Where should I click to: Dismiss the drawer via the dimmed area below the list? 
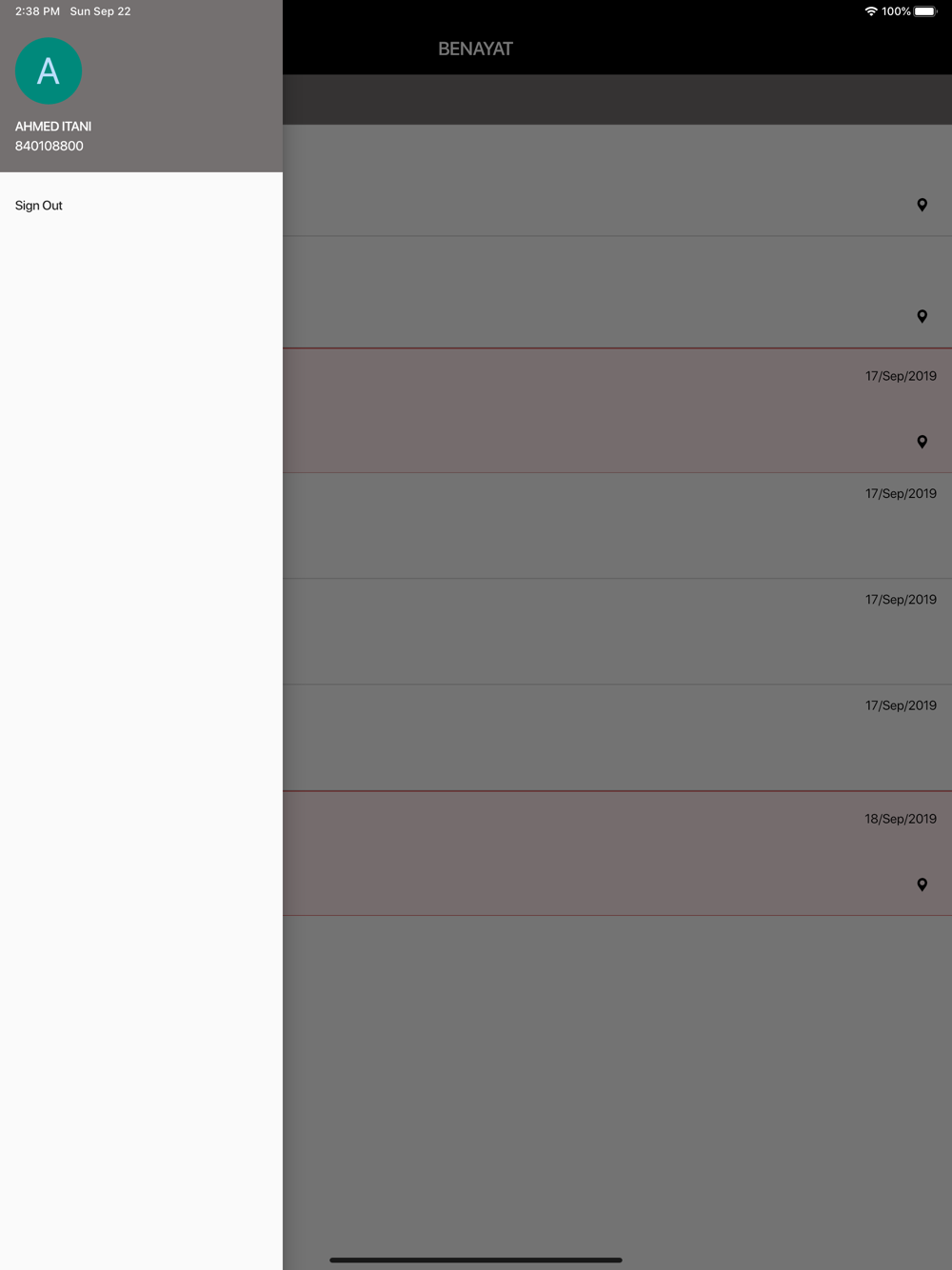(617, 1085)
